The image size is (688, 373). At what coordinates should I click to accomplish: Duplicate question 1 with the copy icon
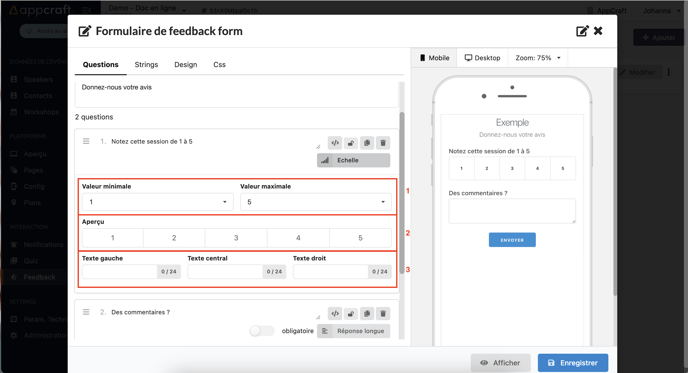[367, 143]
